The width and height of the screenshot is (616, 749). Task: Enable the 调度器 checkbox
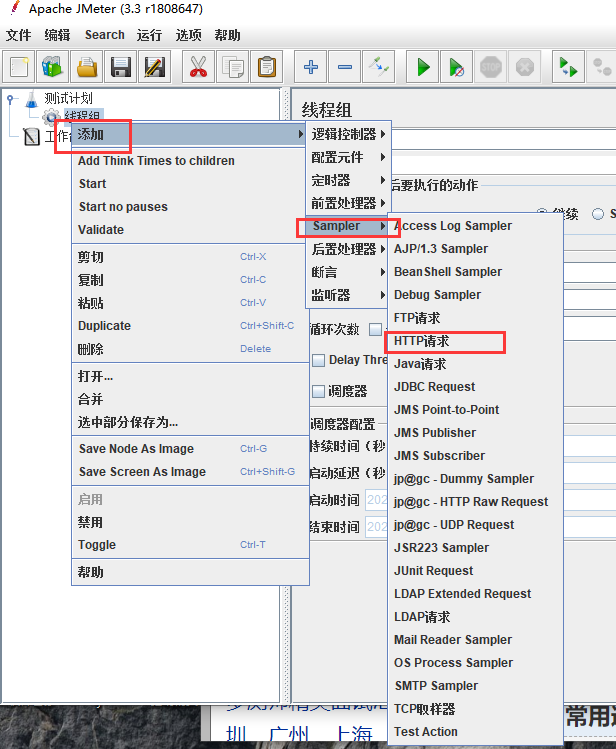click(319, 392)
